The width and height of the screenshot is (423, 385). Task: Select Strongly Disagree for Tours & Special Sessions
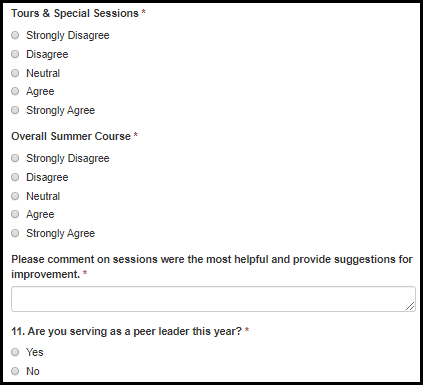(x=15, y=35)
